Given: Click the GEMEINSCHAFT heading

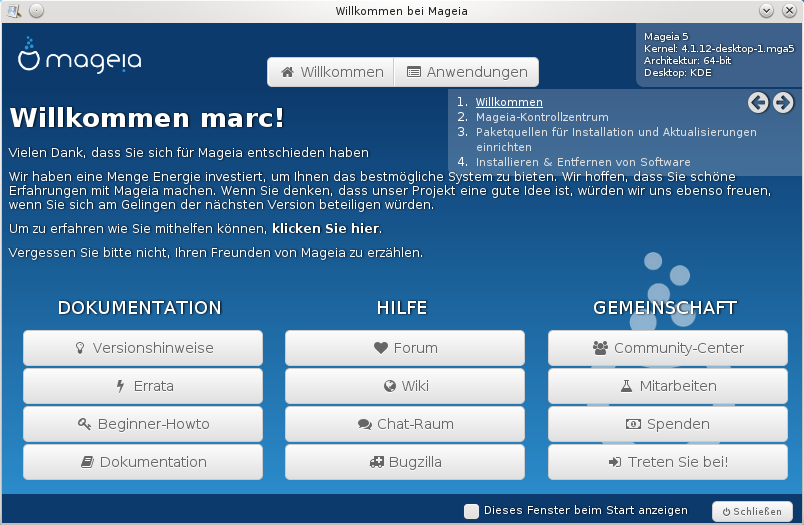Looking at the screenshot, I should pyautogui.click(x=665, y=308).
